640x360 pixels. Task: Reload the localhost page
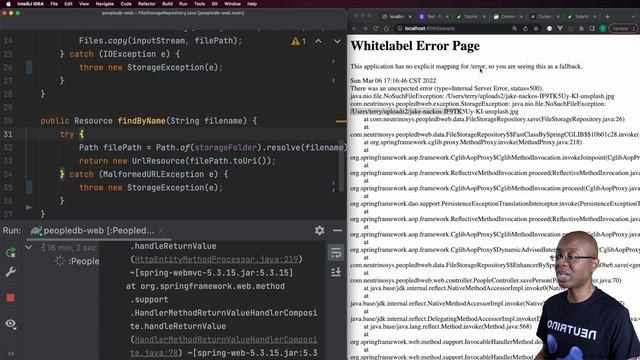(x=376, y=29)
